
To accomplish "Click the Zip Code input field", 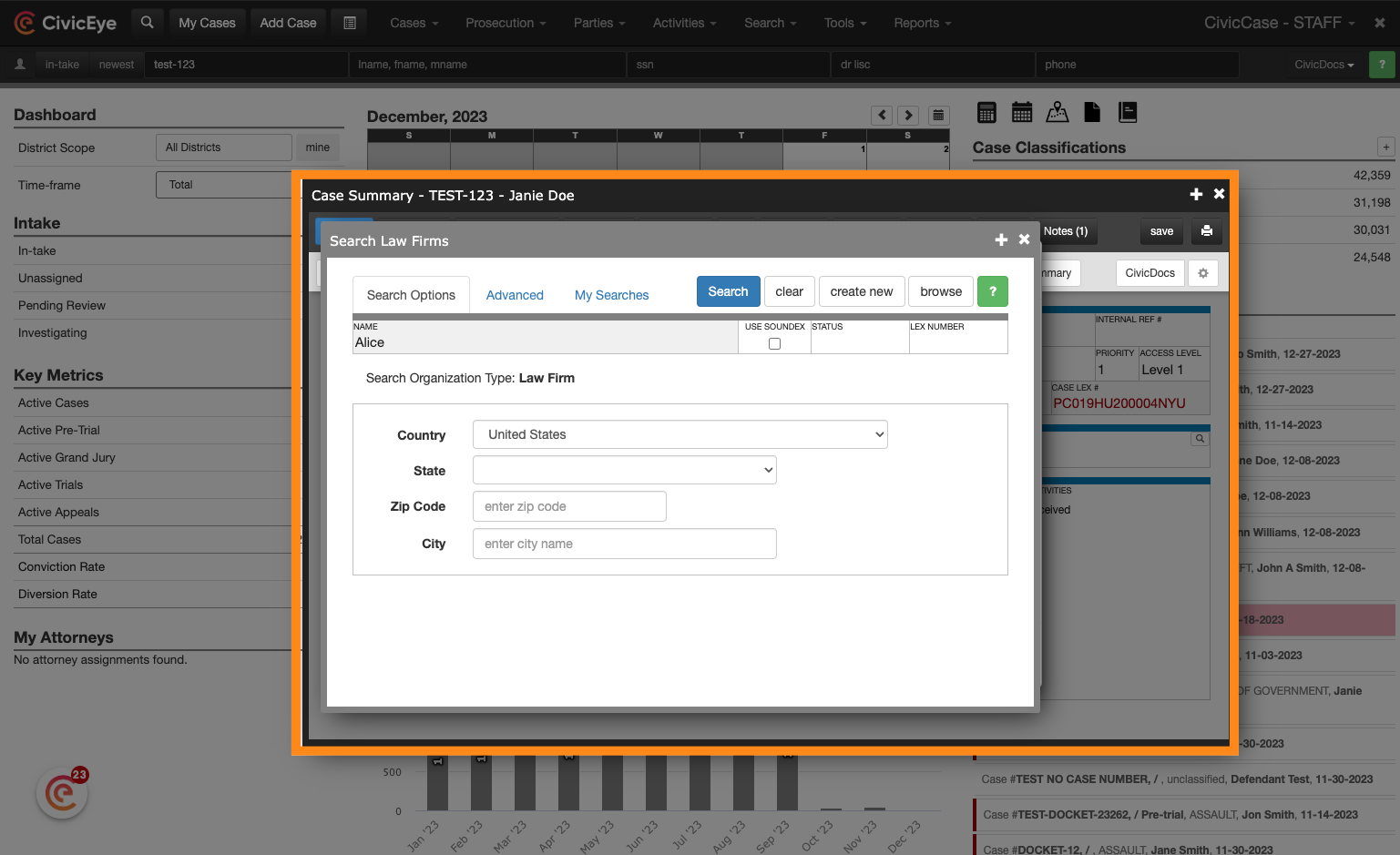I will click(x=569, y=506).
